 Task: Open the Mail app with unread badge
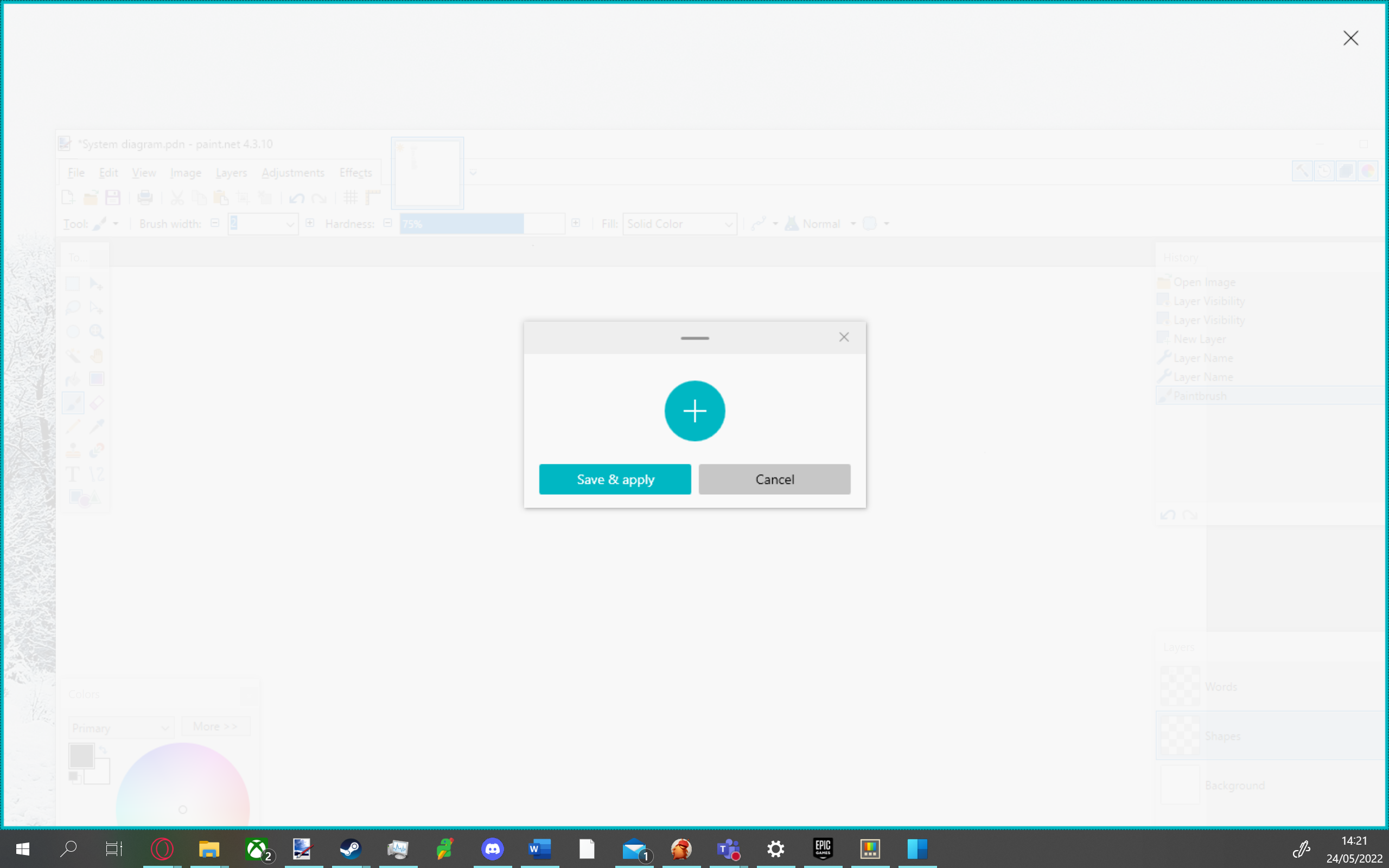point(634,848)
